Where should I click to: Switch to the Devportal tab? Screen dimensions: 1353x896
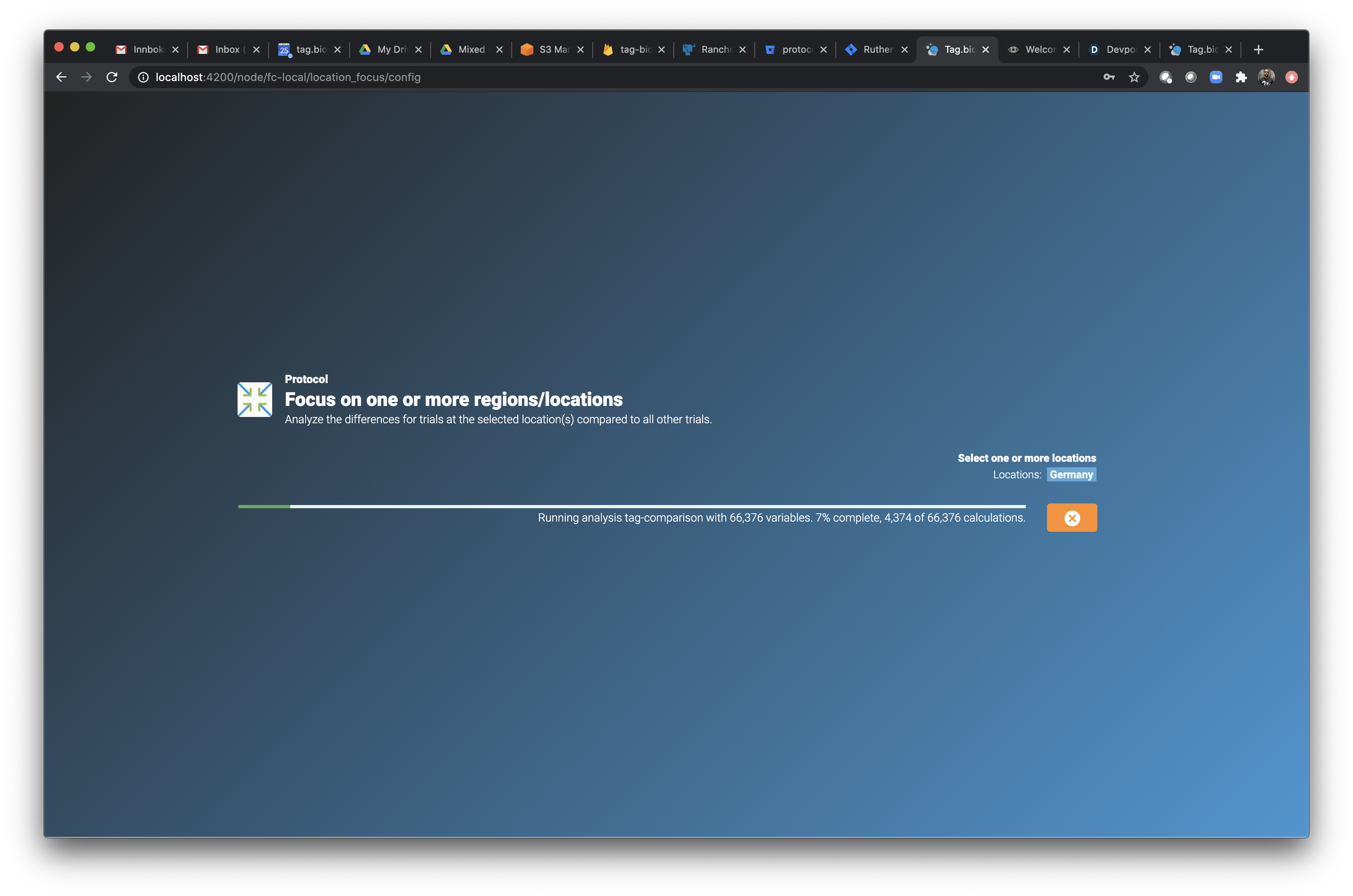click(1114, 50)
